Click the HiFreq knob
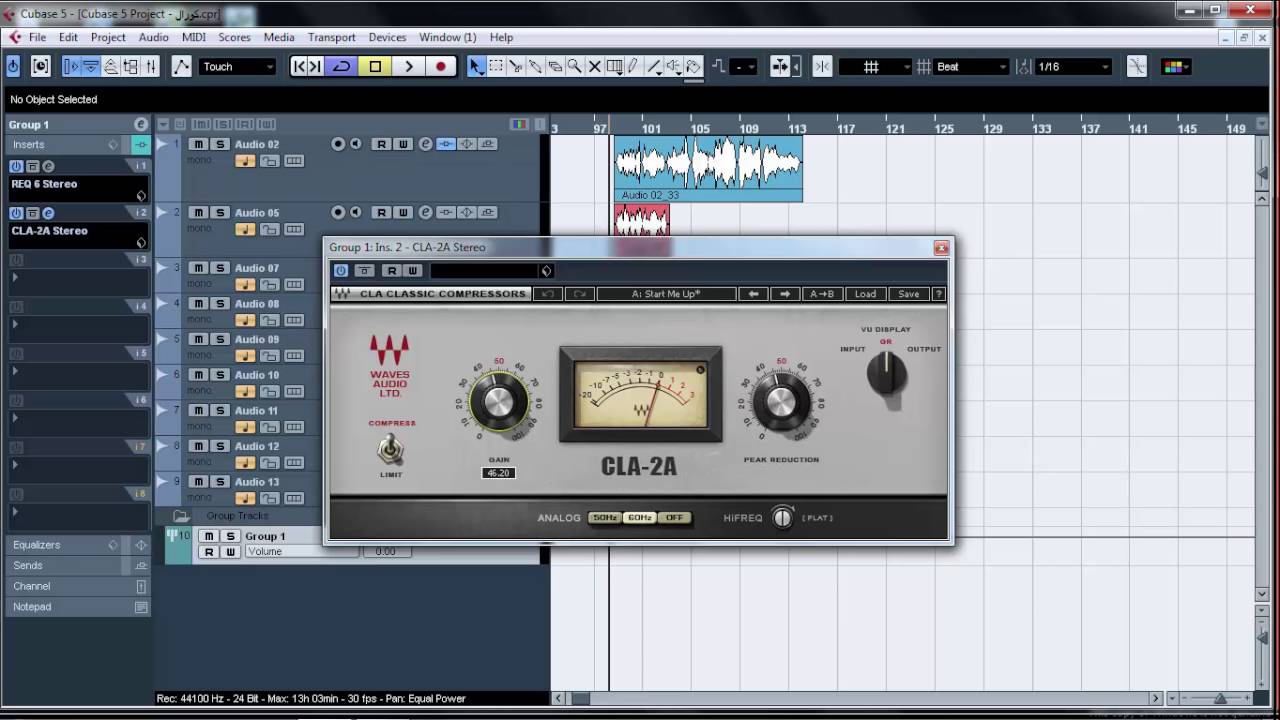1280x720 pixels. 782,518
